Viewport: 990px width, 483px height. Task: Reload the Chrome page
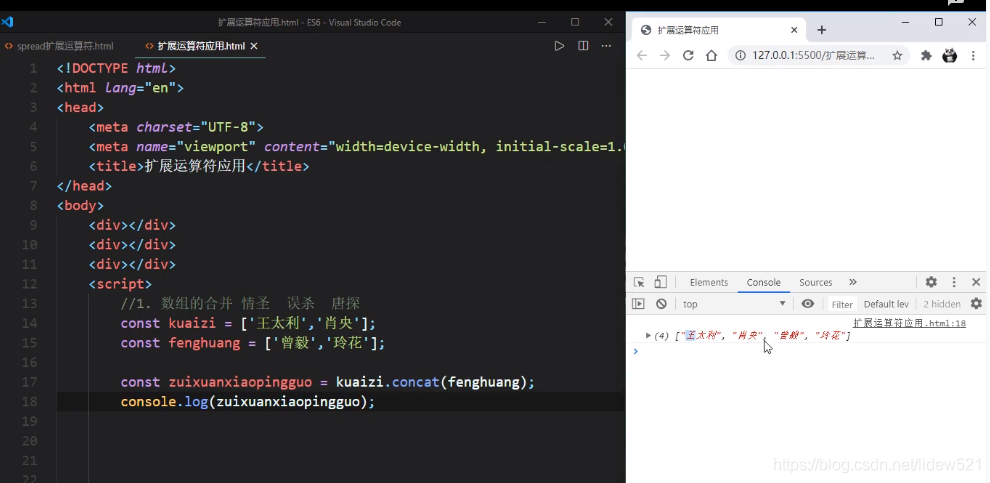(688, 56)
